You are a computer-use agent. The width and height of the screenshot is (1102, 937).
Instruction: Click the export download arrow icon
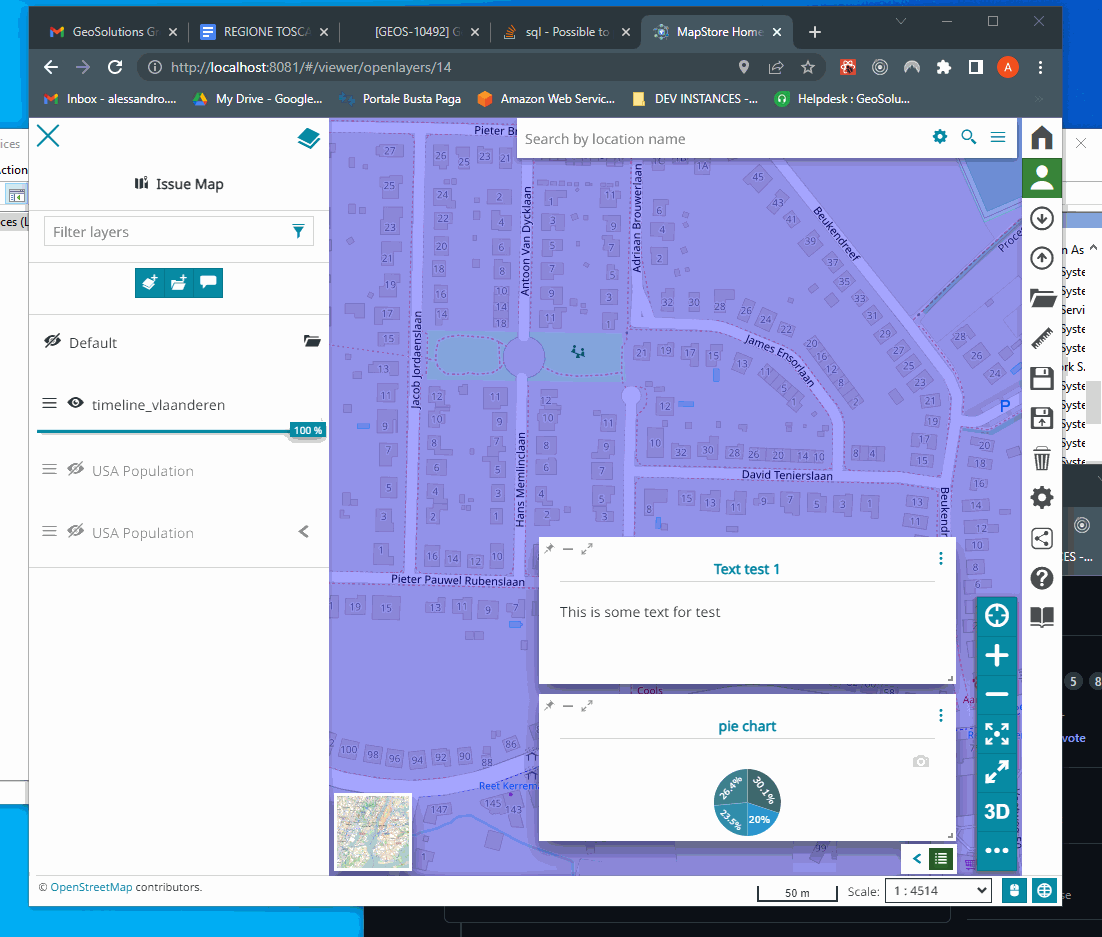tap(1042, 219)
